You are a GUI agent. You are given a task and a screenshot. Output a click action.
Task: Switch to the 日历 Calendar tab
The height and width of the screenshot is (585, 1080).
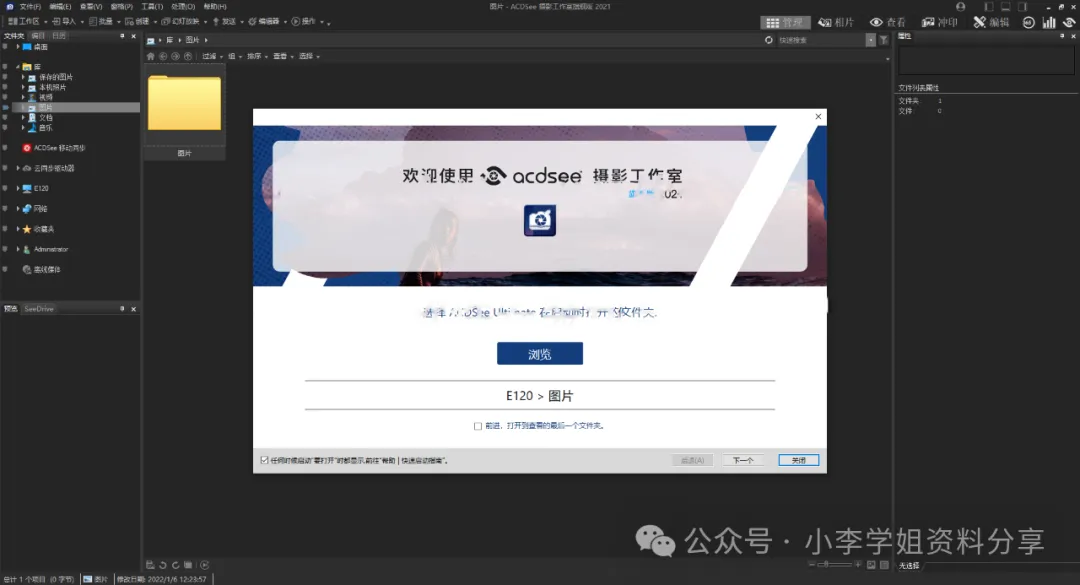click(59, 36)
